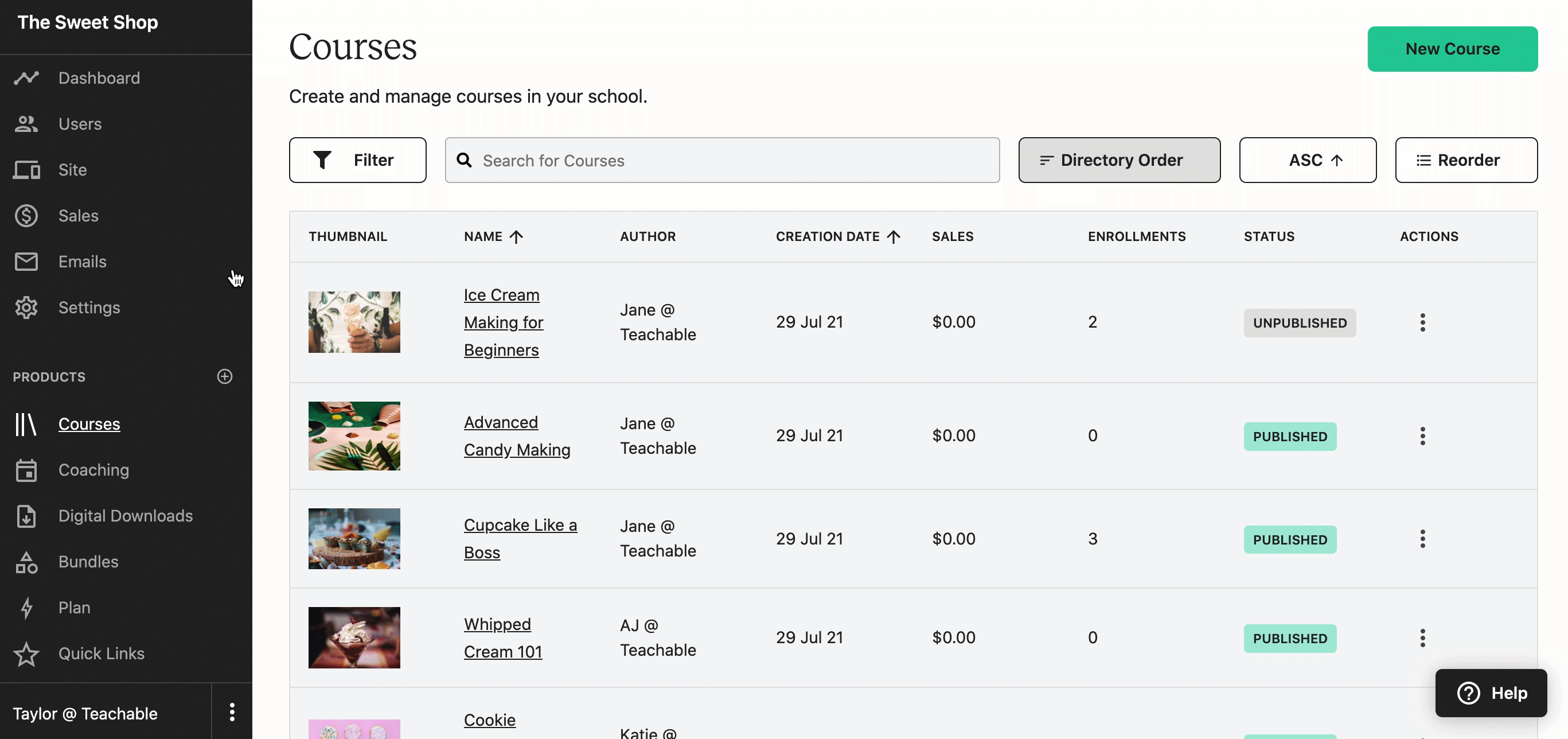This screenshot has height=739, width=1568.
Task: Open the Filter button
Action: 357,160
